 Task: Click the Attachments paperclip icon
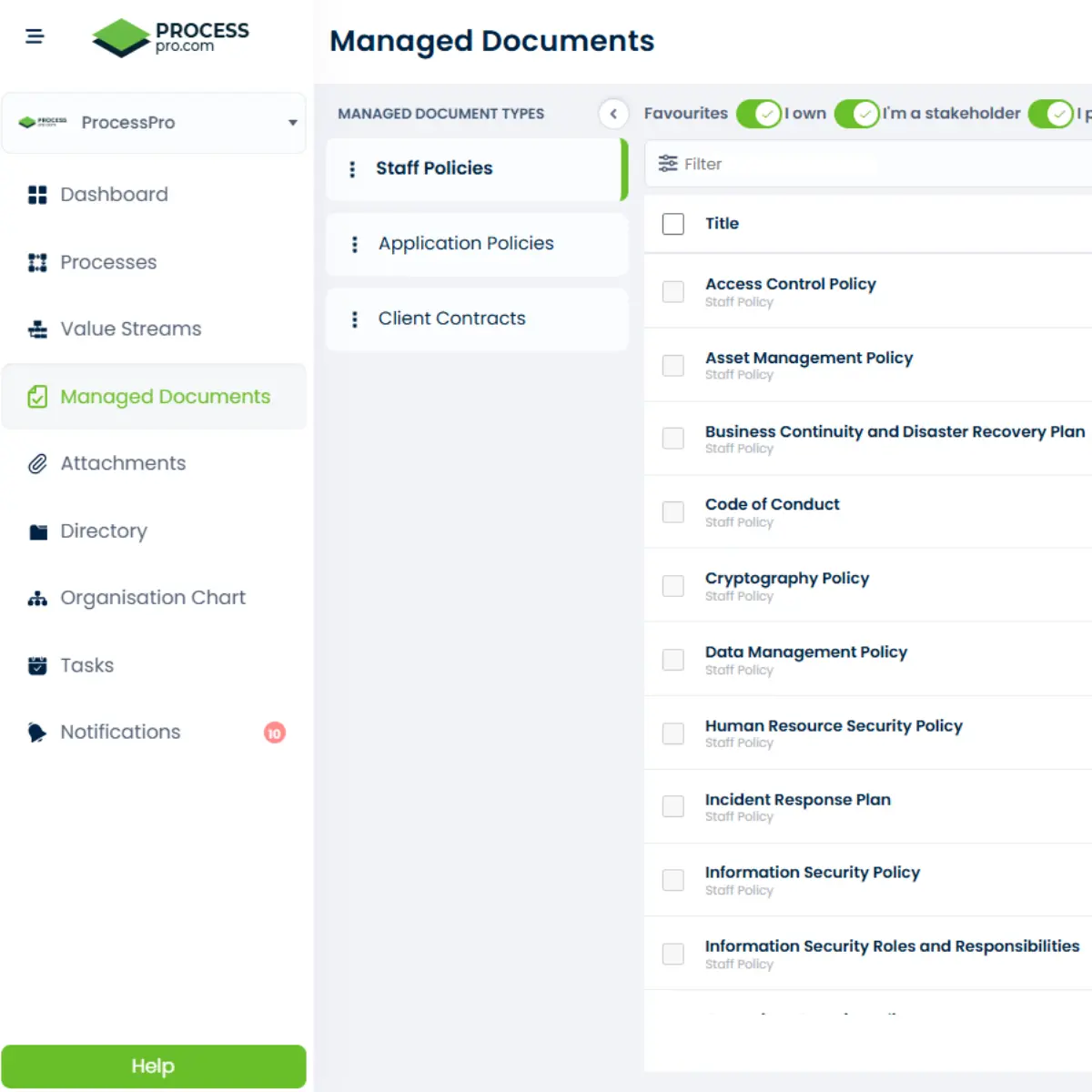pos(37,463)
